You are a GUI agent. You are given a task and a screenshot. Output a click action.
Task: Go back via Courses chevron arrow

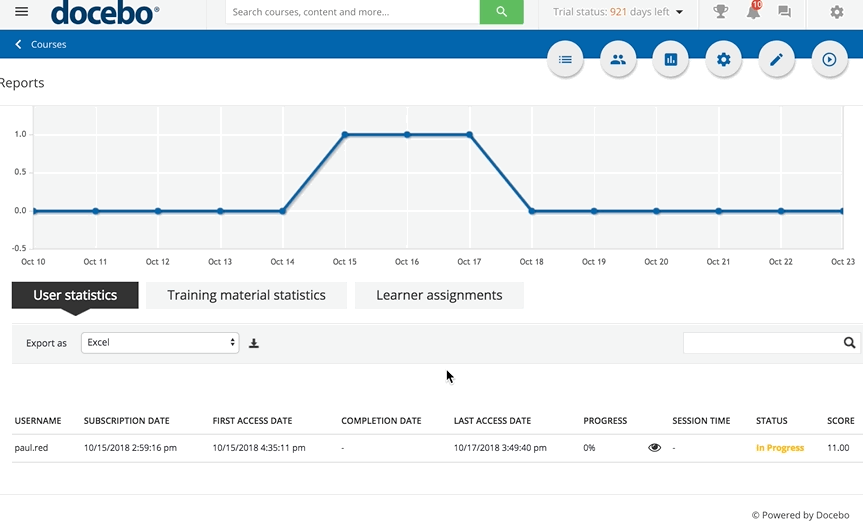(18, 44)
